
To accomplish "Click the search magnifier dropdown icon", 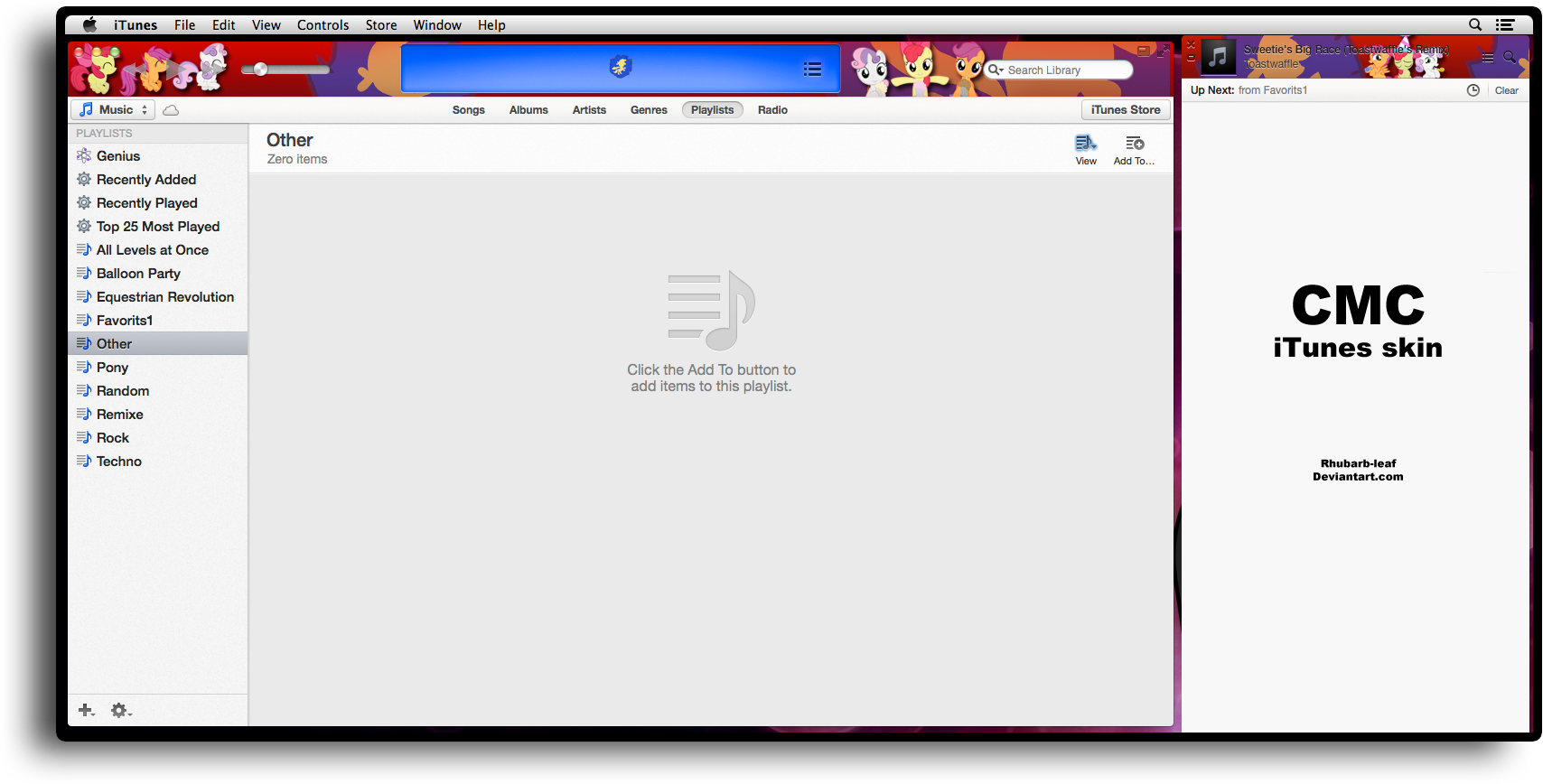I will [x=996, y=70].
